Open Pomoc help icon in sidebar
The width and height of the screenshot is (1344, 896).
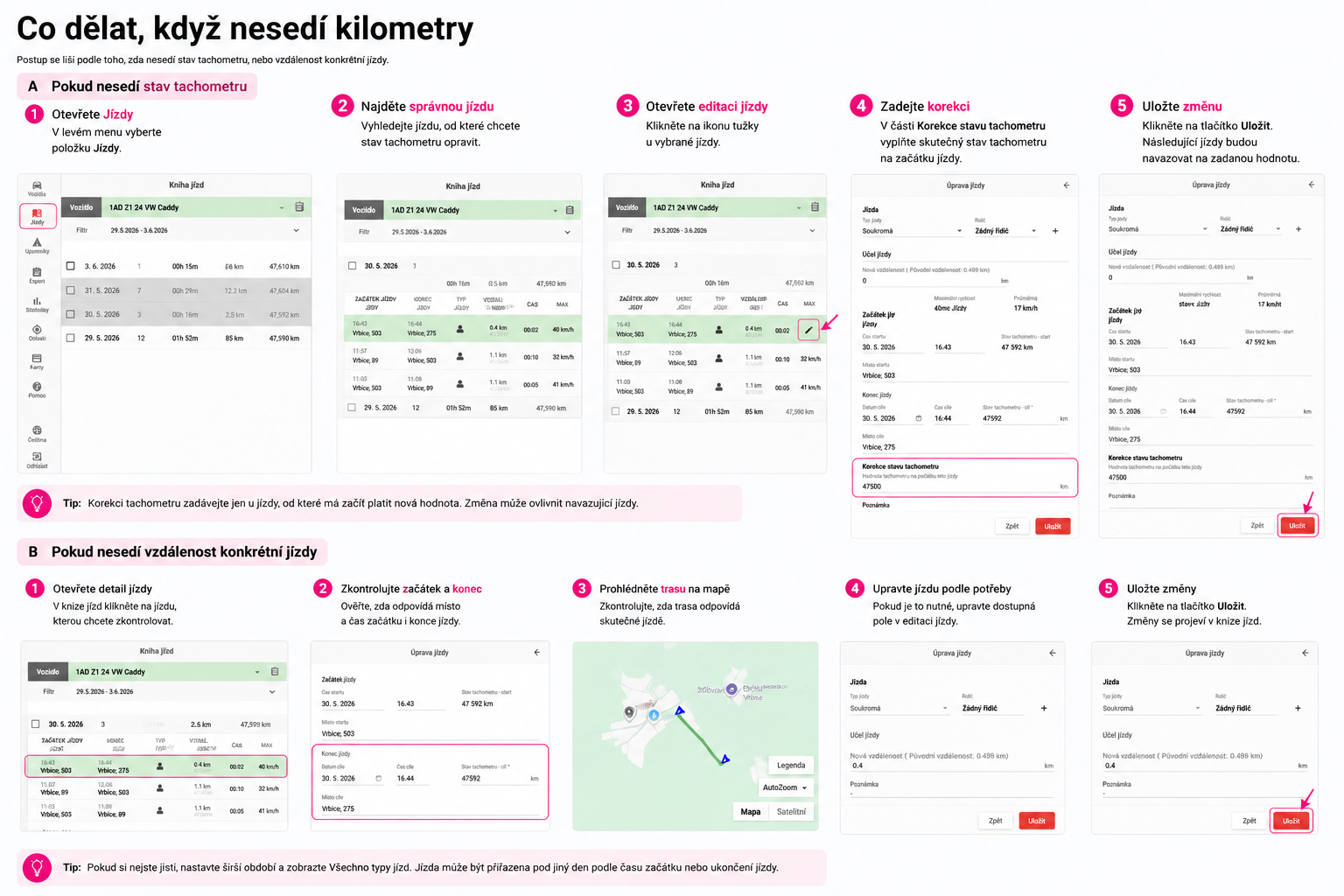click(x=37, y=390)
